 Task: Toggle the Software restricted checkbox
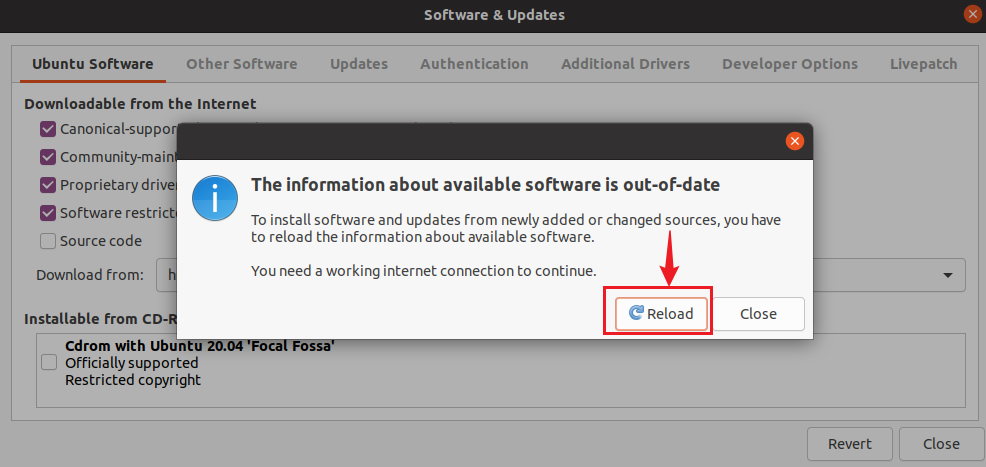point(48,213)
